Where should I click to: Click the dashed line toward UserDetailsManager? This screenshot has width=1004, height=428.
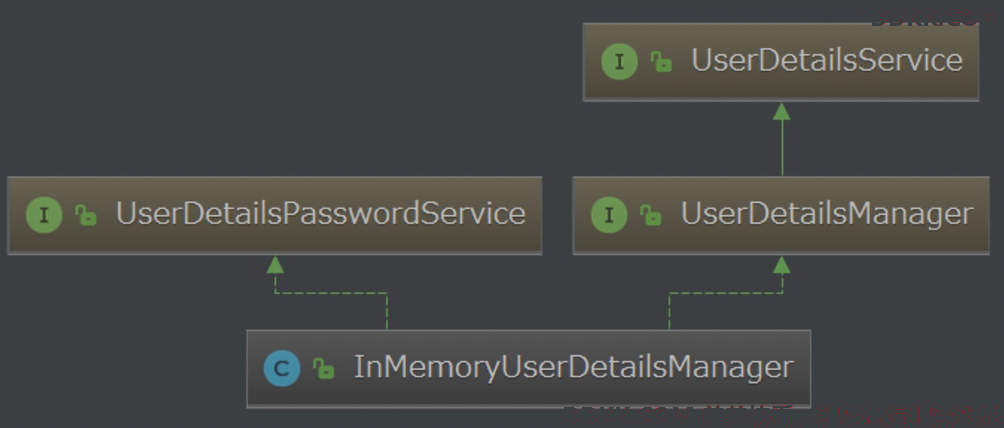click(x=725, y=293)
